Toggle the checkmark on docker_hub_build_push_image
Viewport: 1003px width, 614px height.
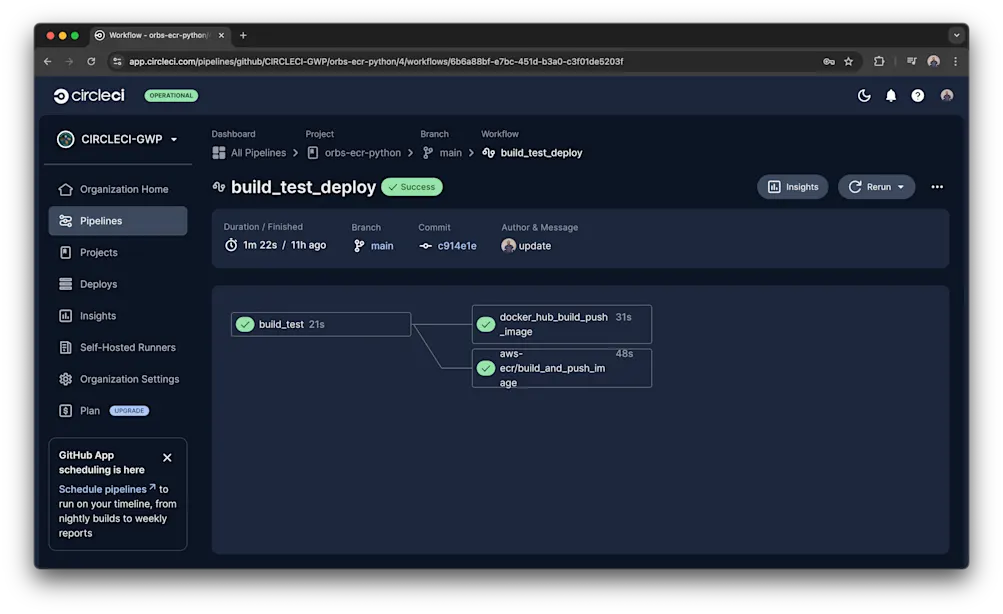(x=486, y=324)
